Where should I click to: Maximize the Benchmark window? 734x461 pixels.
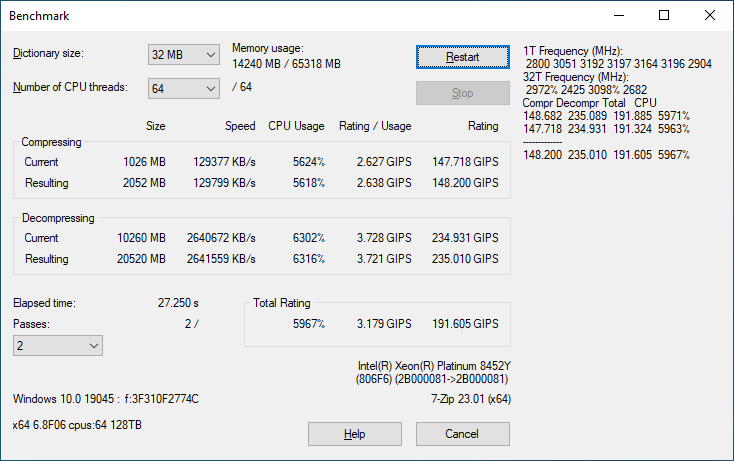[664, 16]
